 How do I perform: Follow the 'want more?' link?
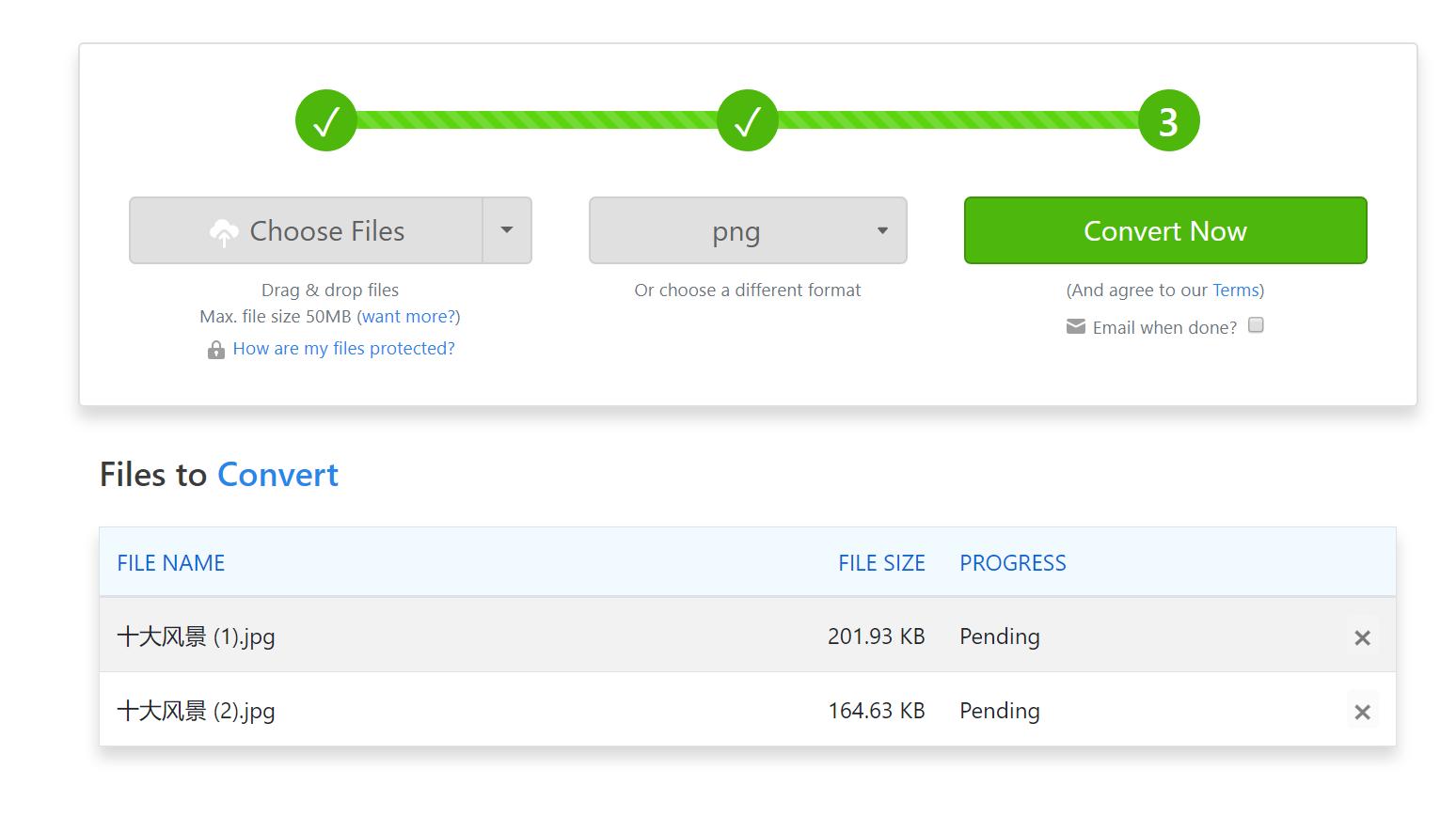408,316
